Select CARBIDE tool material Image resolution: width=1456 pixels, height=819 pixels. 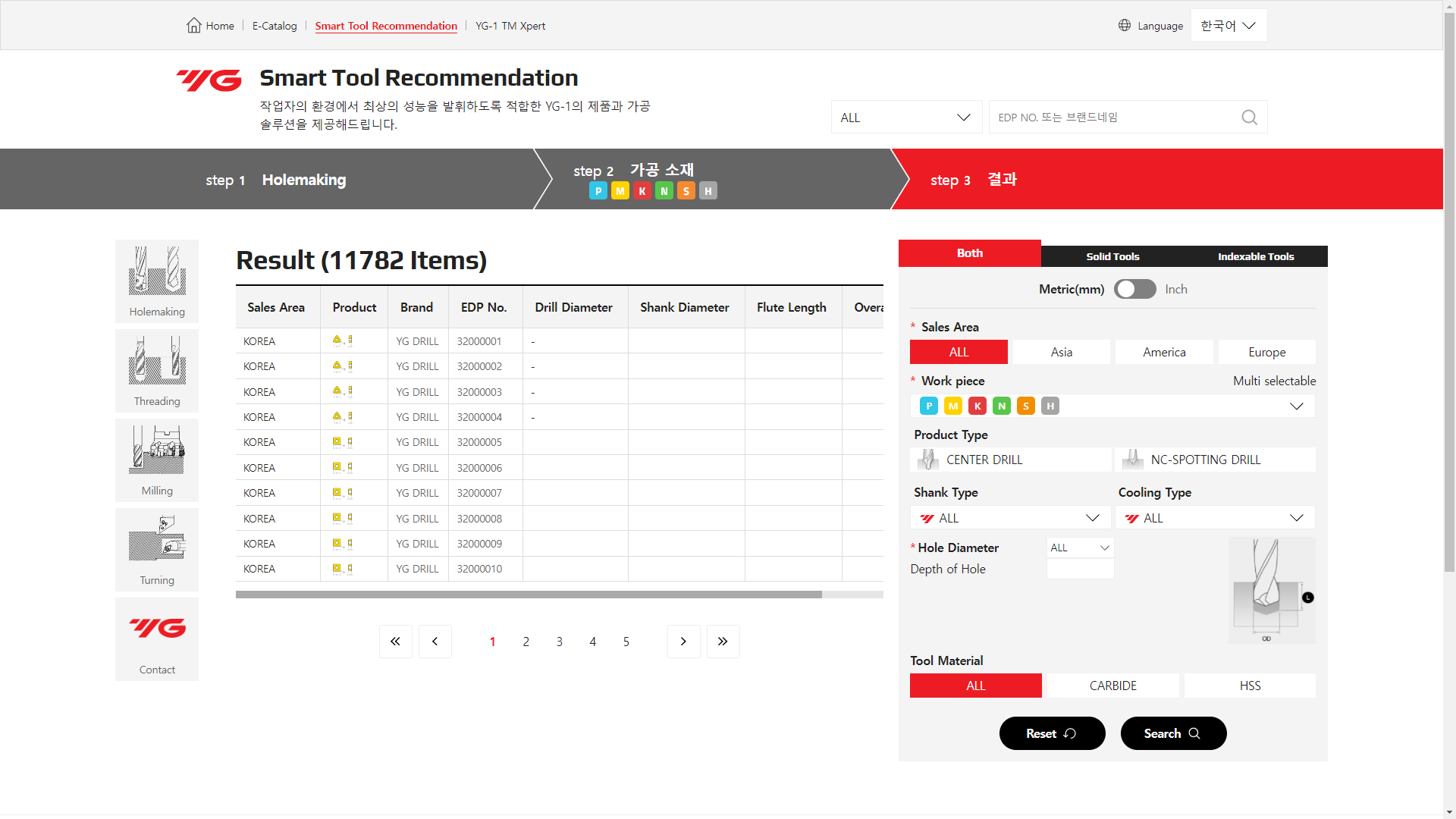[1113, 686]
